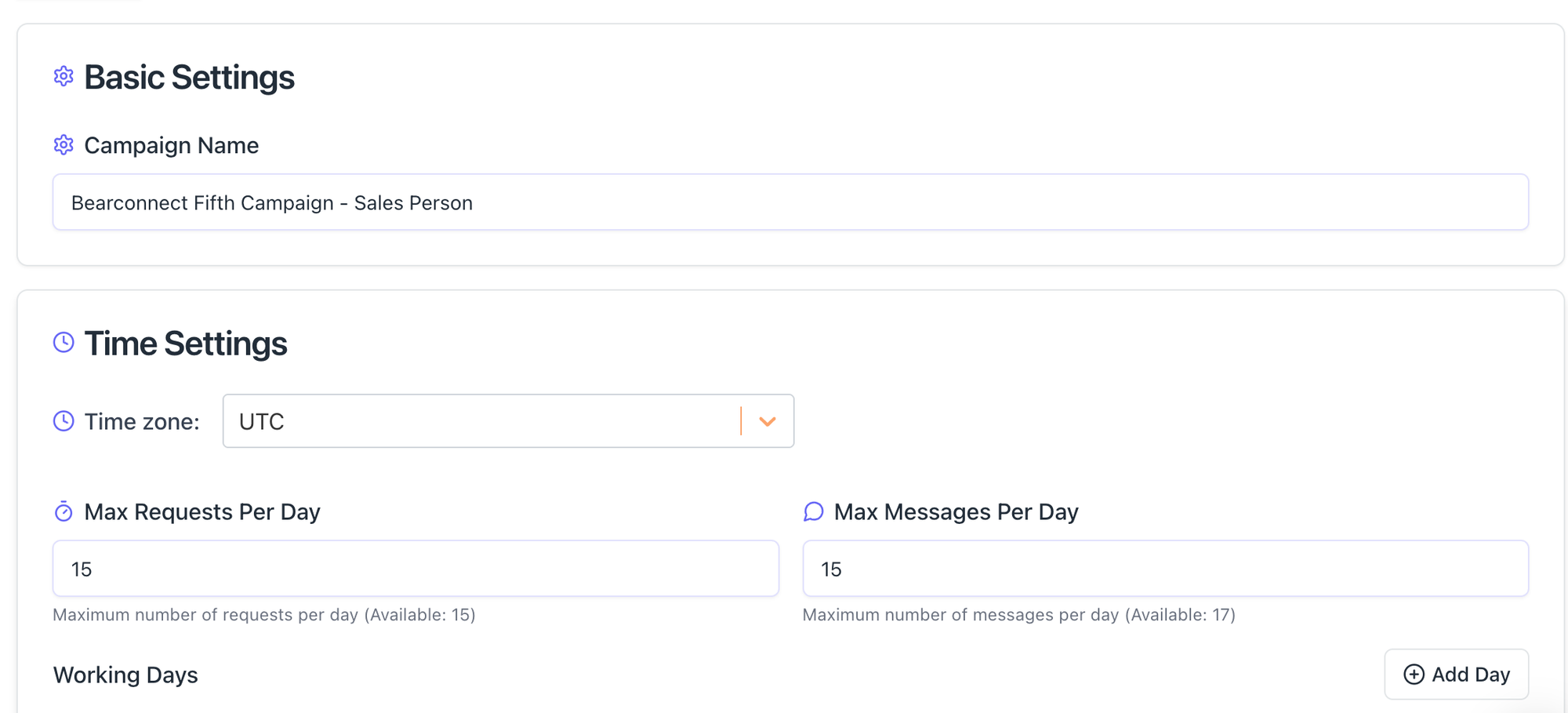Click the chat bubble icon by Max Messages

point(813,512)
